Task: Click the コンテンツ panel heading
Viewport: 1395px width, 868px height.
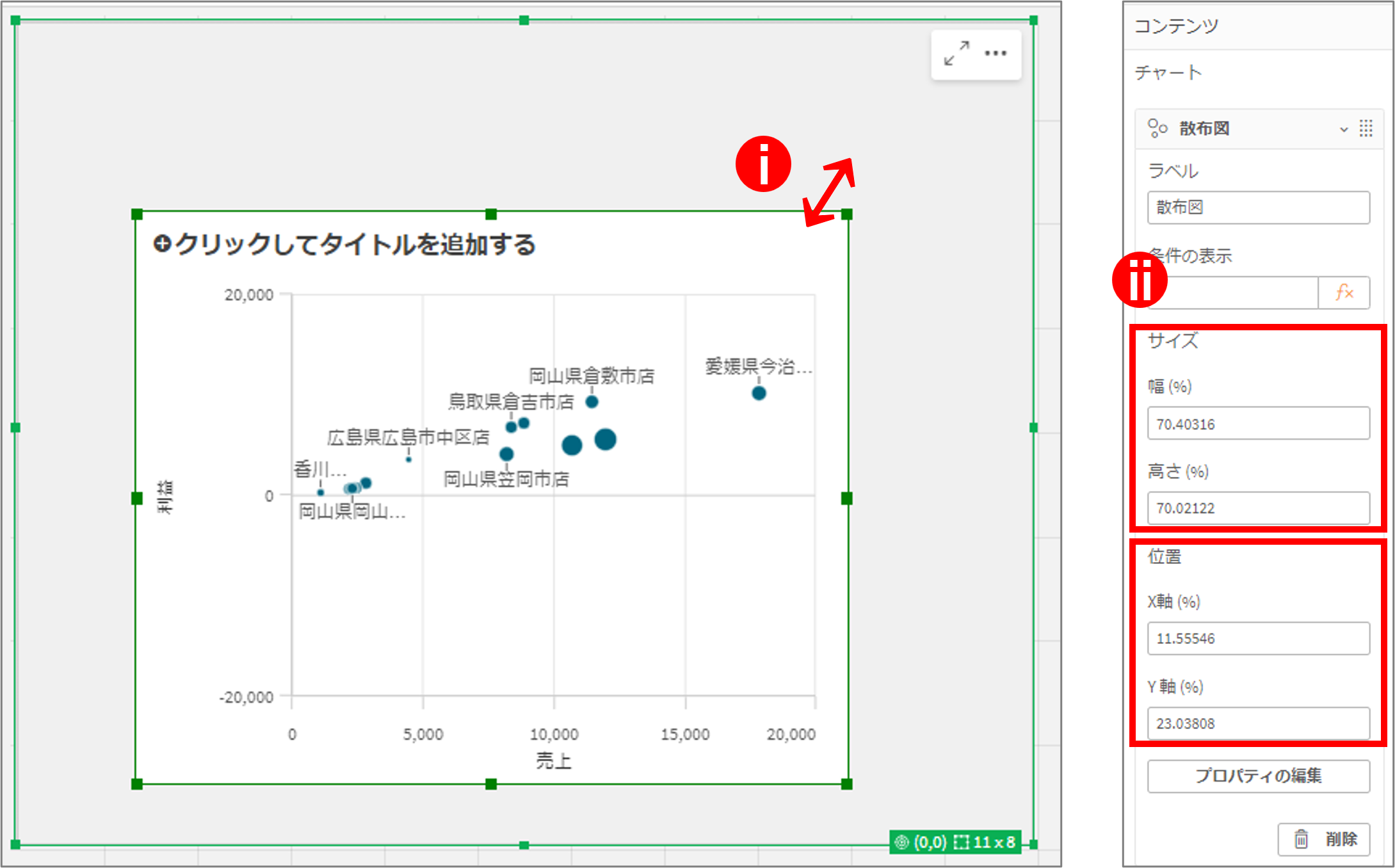Action: tap(1176, 26)
